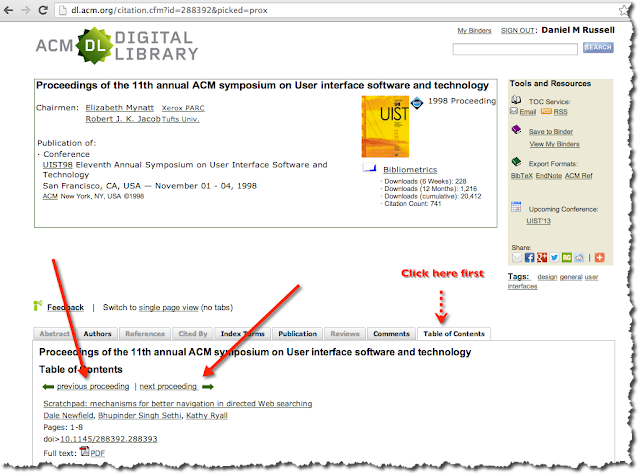Open the UIST proceedings cover thumbnail
Screen dimensions: 640x474
[x=385, y=127]
